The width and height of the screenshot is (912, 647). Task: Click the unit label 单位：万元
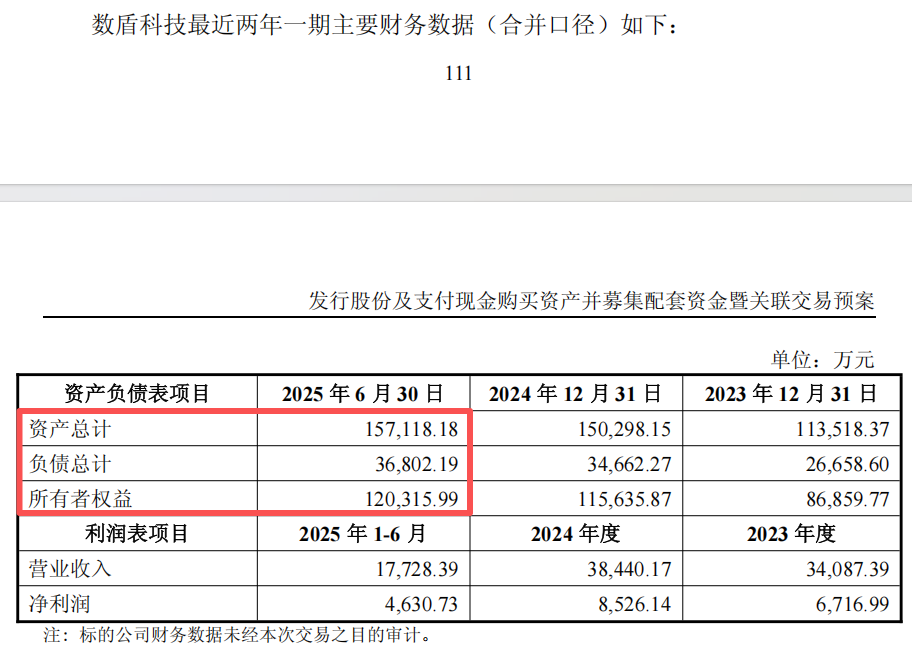point(822,360)
